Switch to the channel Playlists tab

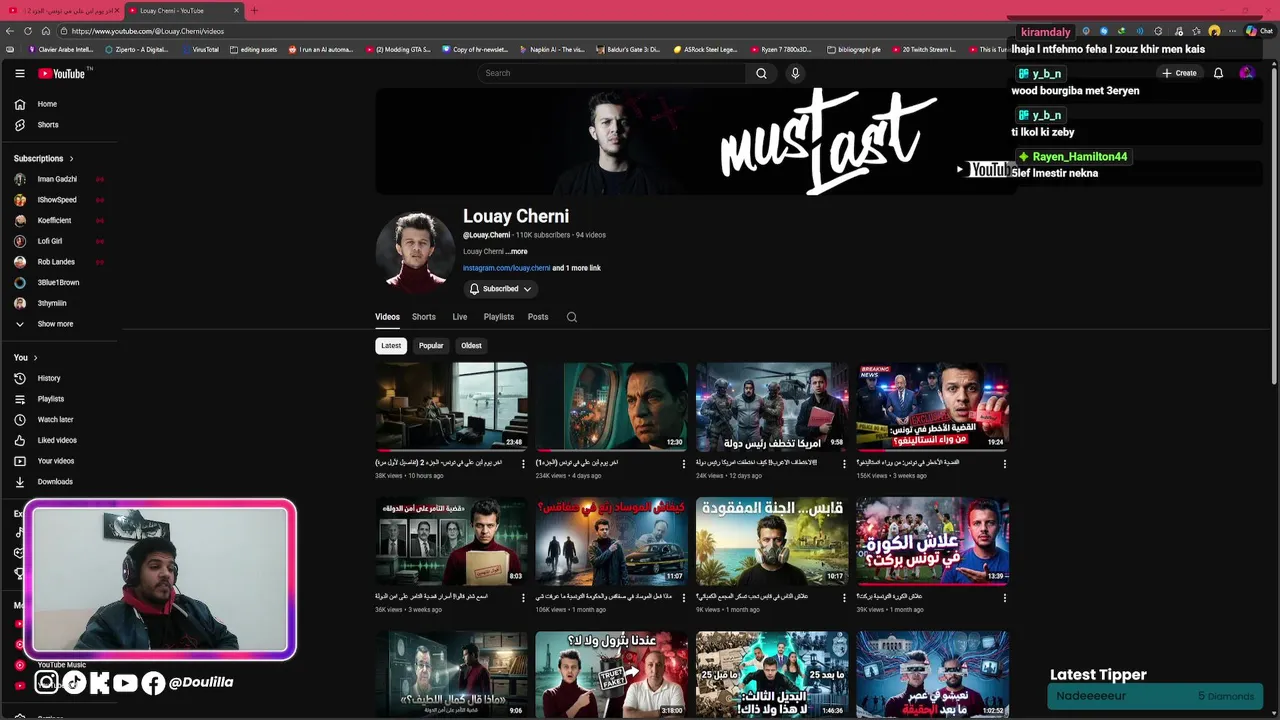coord(499,317)
